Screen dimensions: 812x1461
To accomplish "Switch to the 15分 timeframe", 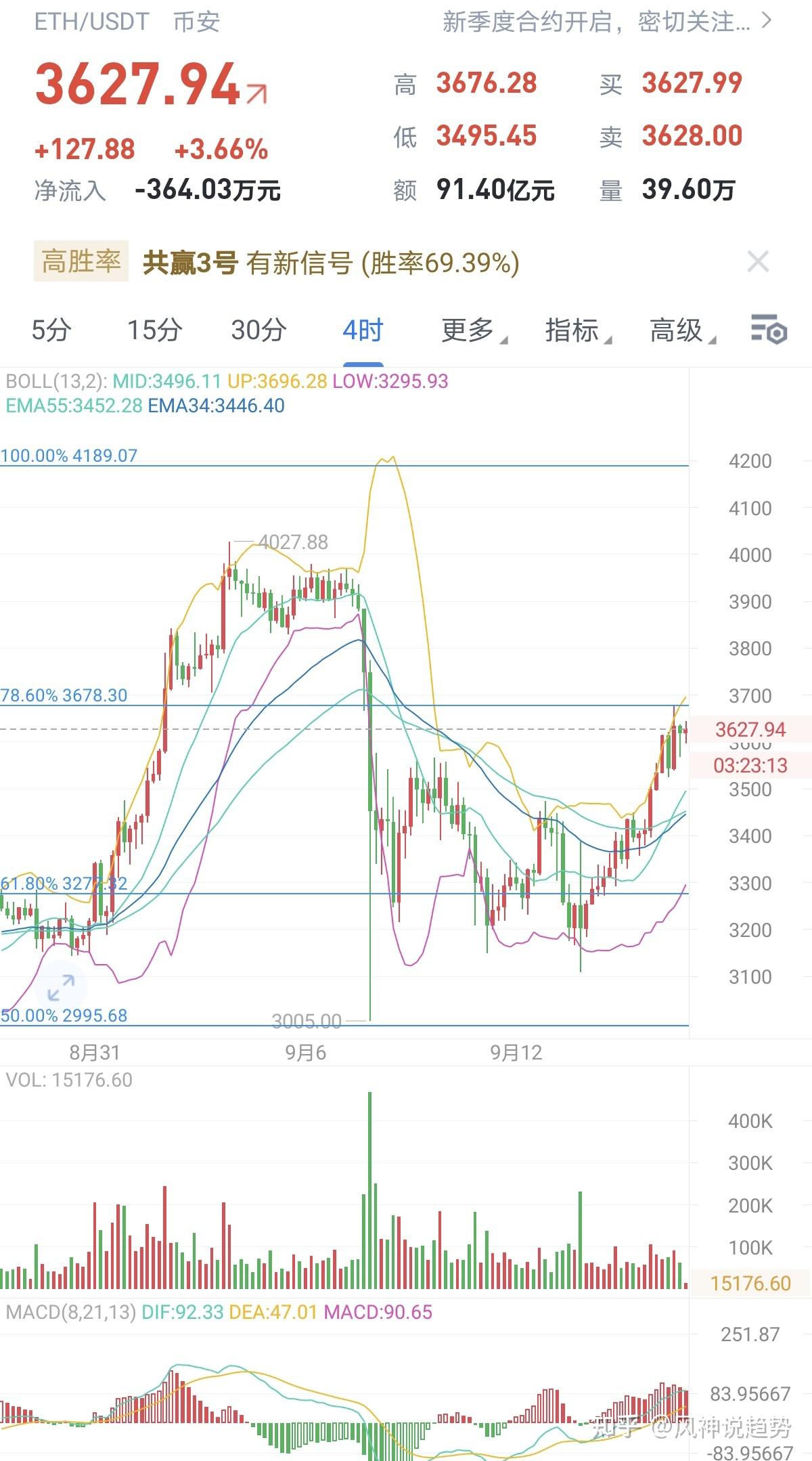I will [155, 330].
